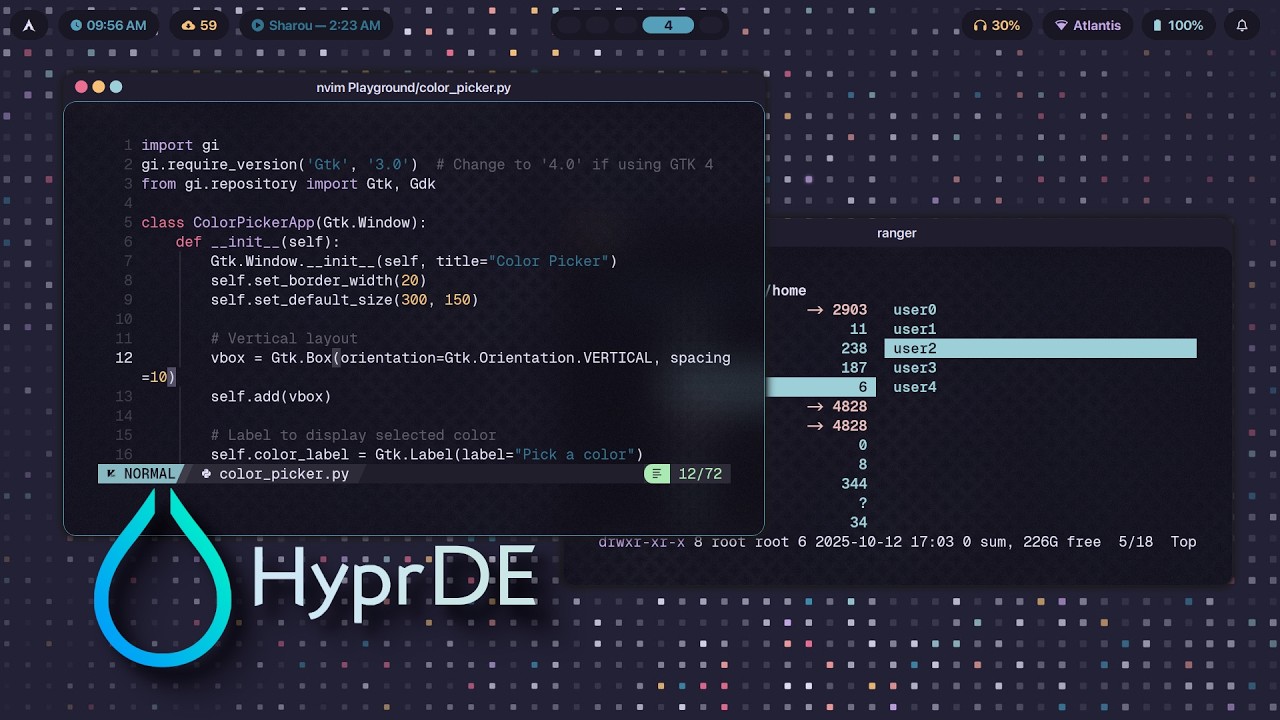Select user4 in ranger

pos(915,387)
